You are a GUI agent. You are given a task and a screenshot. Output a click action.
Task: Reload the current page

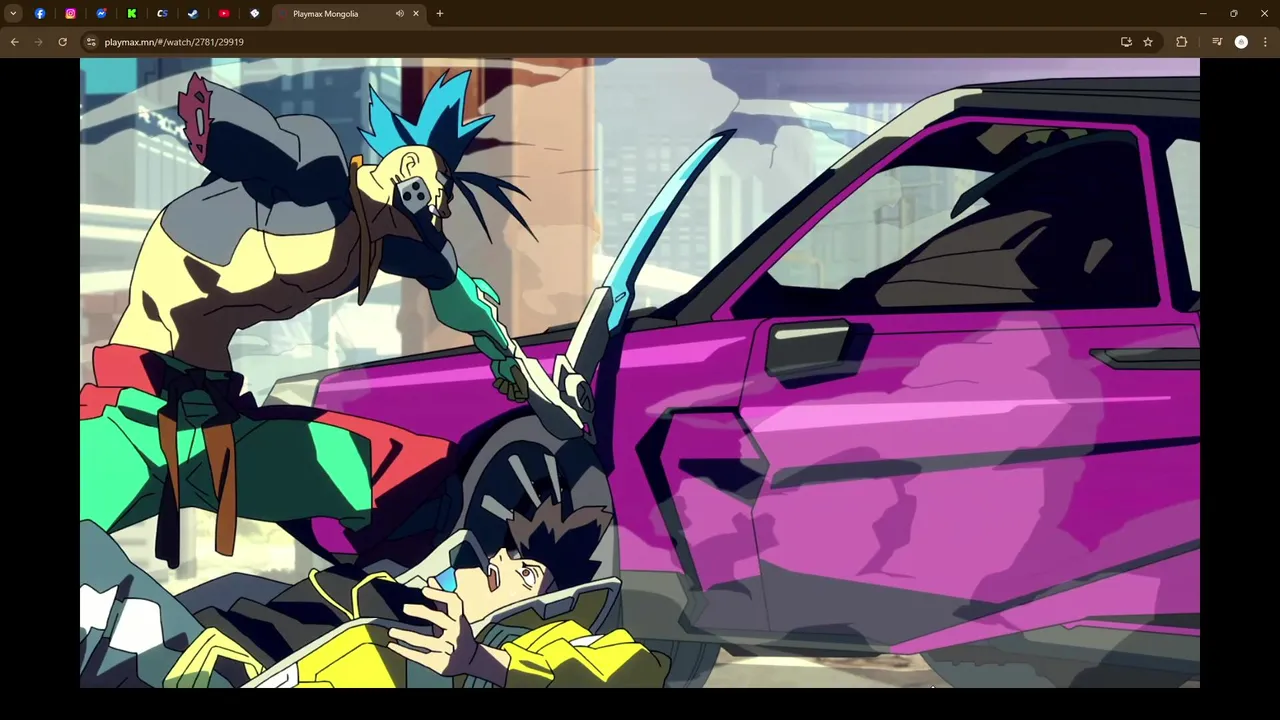pyautogui.click(x=62, y=42)
